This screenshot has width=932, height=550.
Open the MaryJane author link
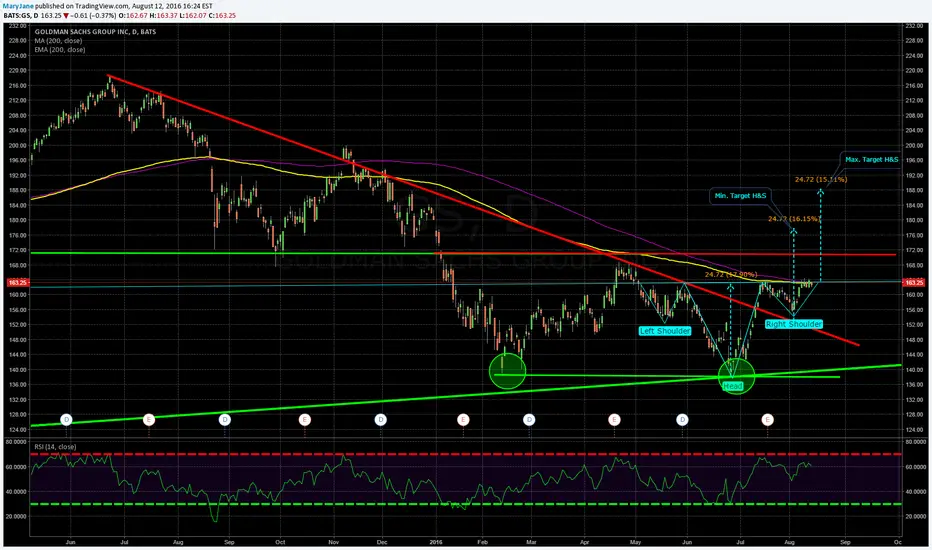click(x=17, y=6)
